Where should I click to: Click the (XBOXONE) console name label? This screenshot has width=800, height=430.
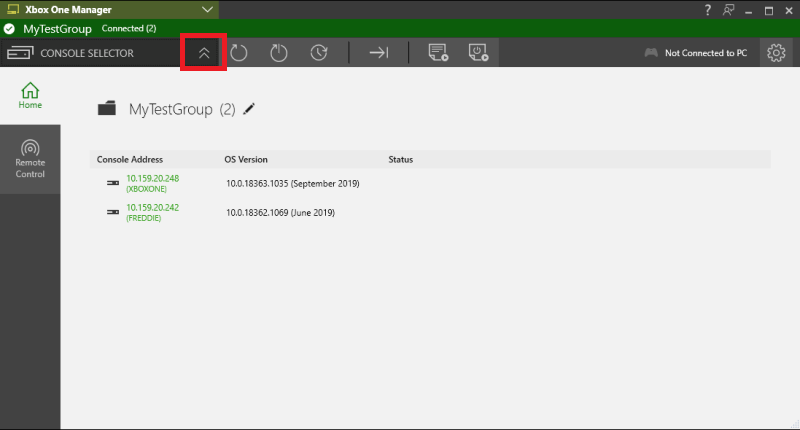146,189
